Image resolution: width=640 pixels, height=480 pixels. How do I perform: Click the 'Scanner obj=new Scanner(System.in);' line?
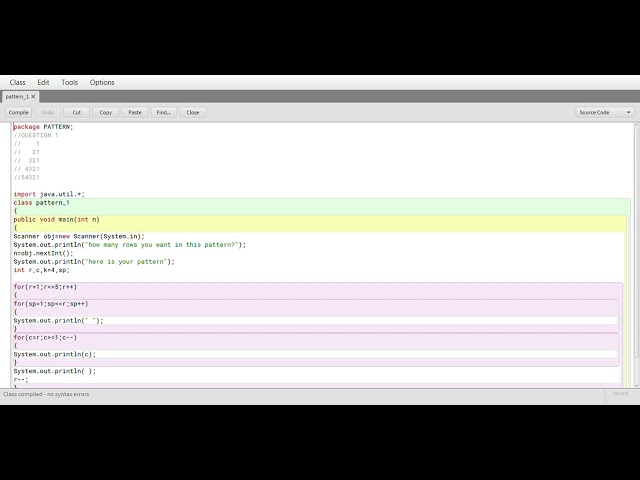[79, 236]
